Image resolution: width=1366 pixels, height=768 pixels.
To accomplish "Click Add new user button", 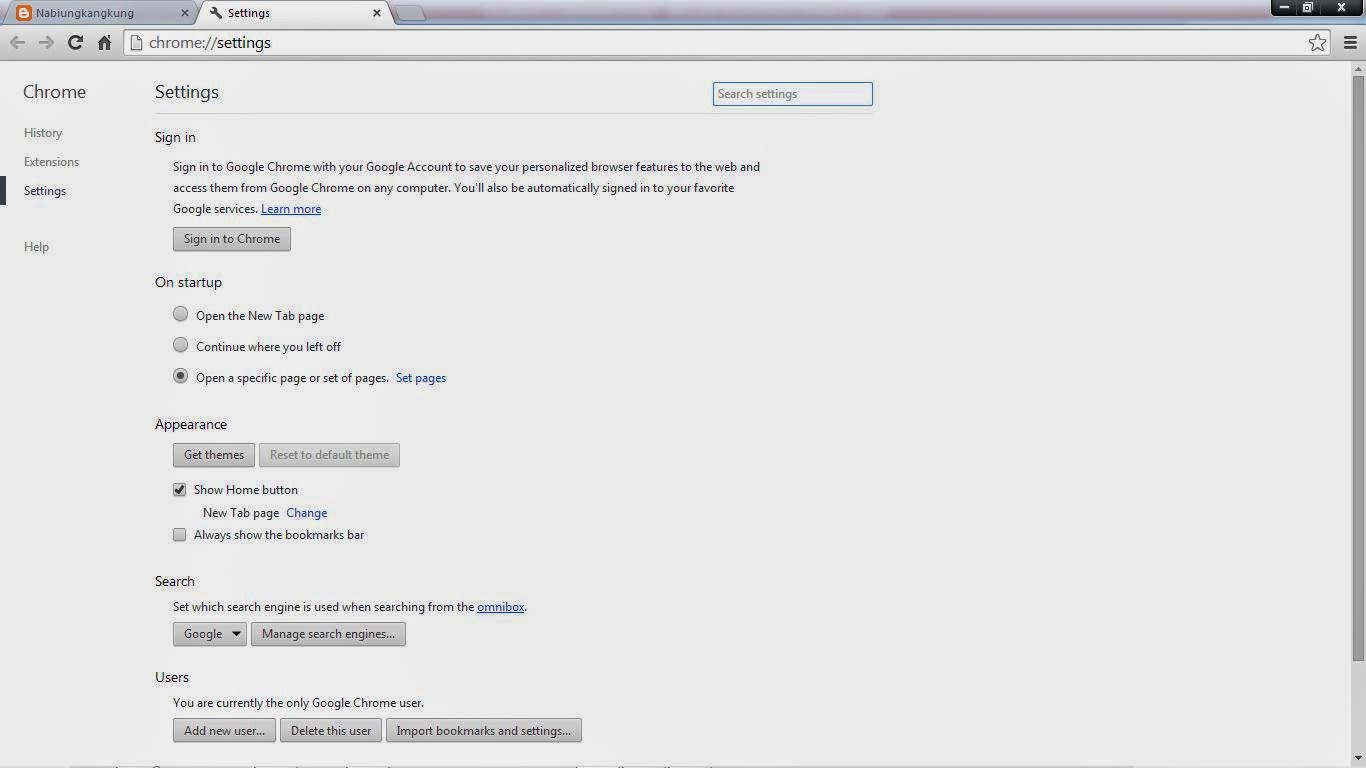I will pyautogui.click(x=224, y=731).
